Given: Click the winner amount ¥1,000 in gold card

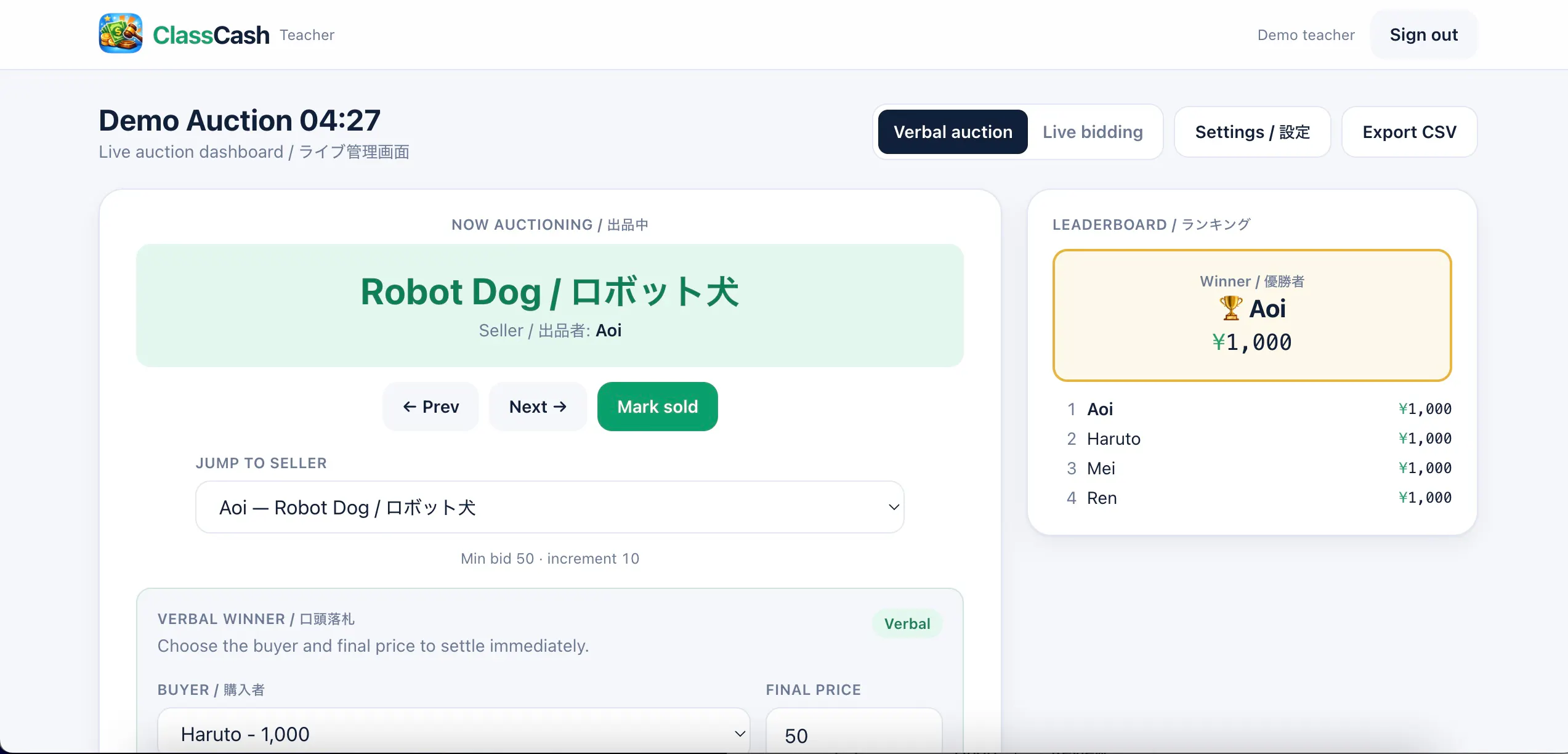Looking at the screenshot, I should (1252, 343).
